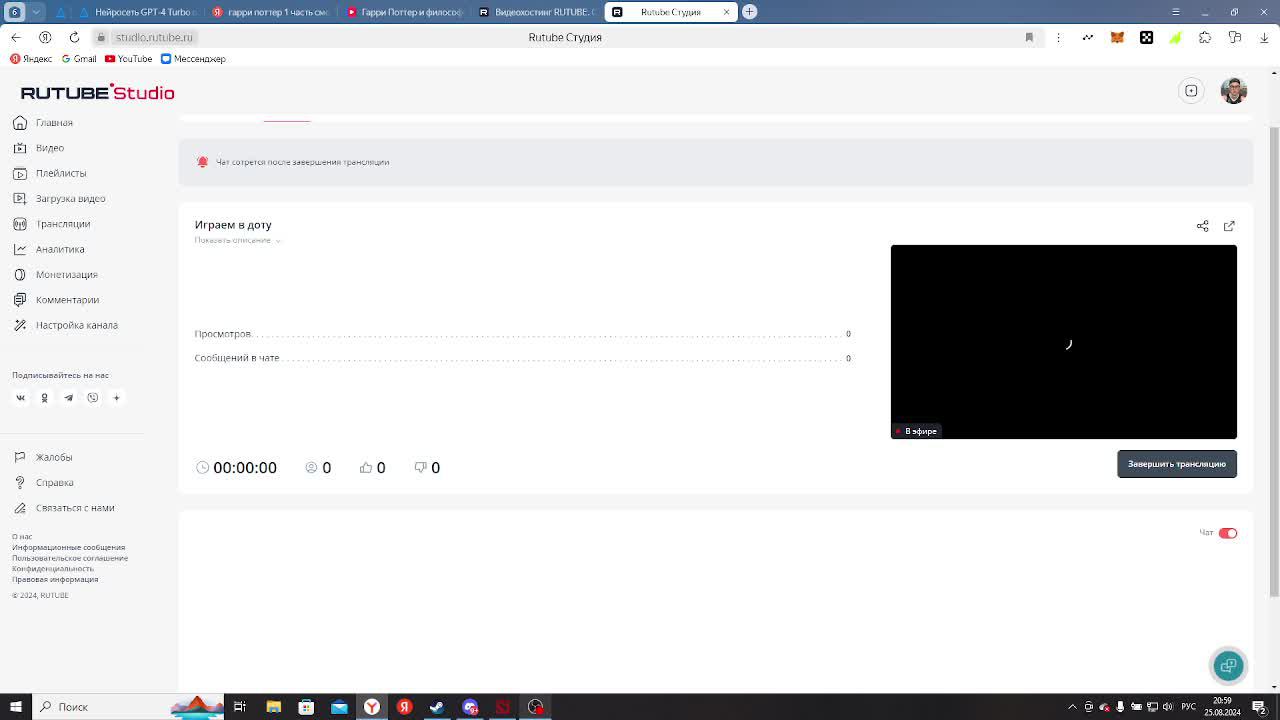
Task: Open File Explorer from taskbar
Action: point(273,707)
